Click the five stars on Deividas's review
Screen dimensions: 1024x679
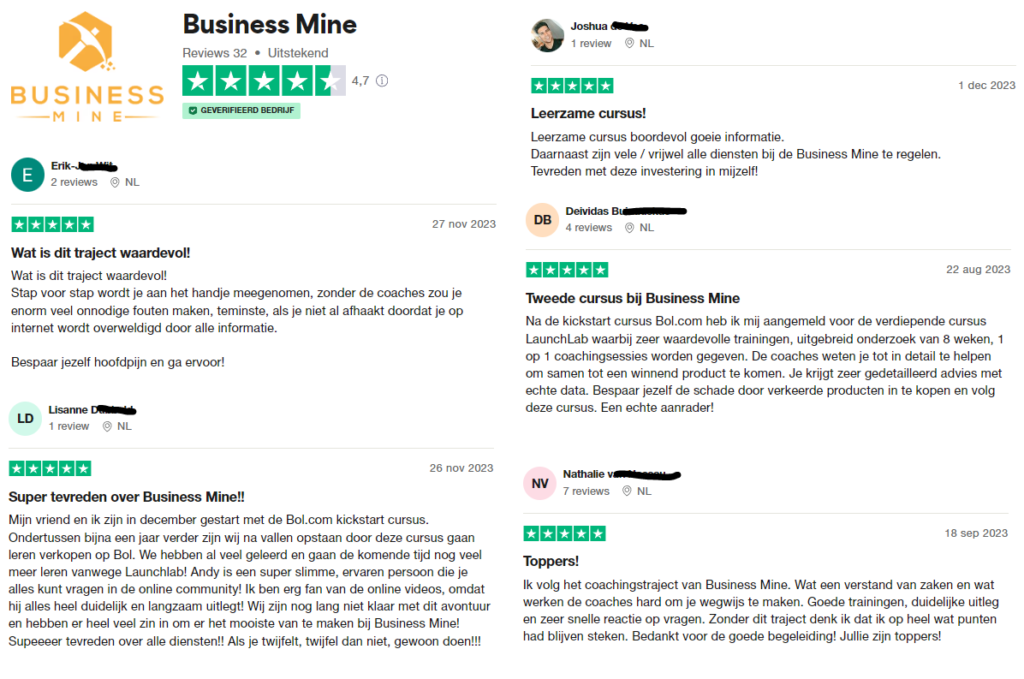click(567, 270)
